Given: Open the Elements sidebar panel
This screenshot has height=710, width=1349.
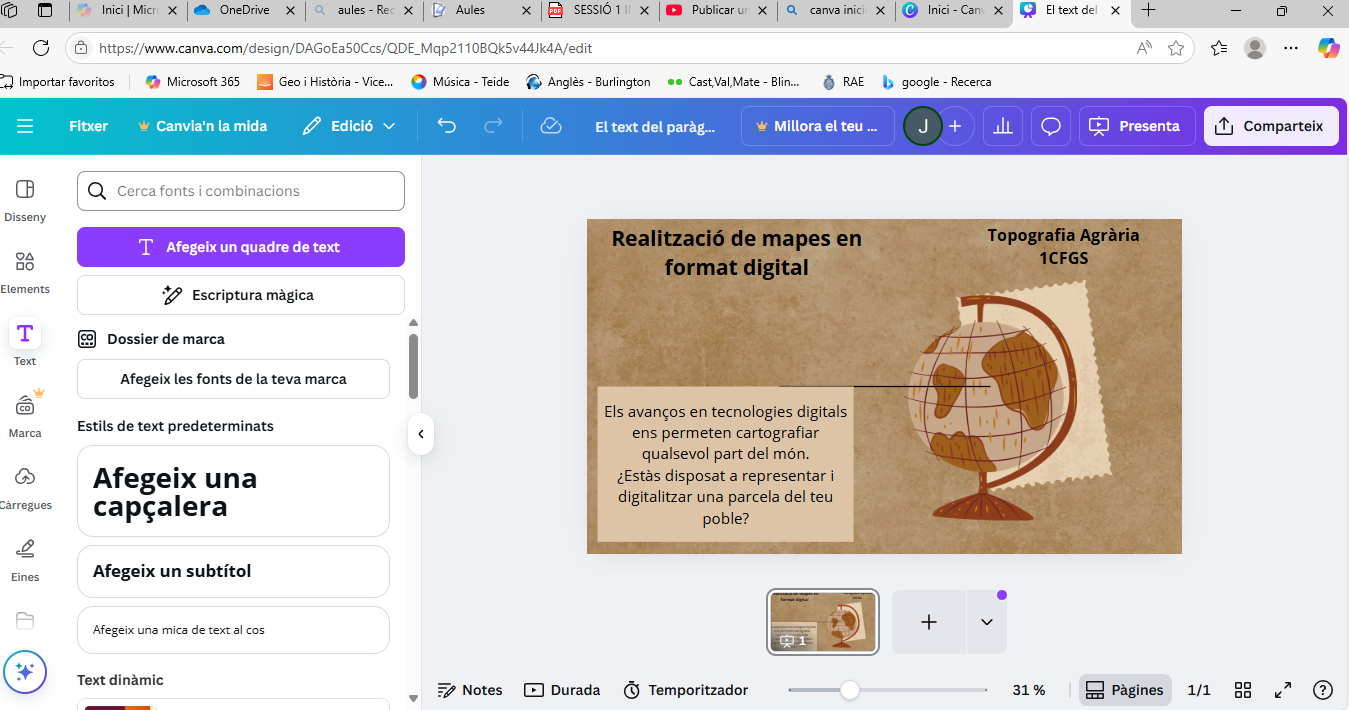Looking at the screenshot, I should 25,272.
